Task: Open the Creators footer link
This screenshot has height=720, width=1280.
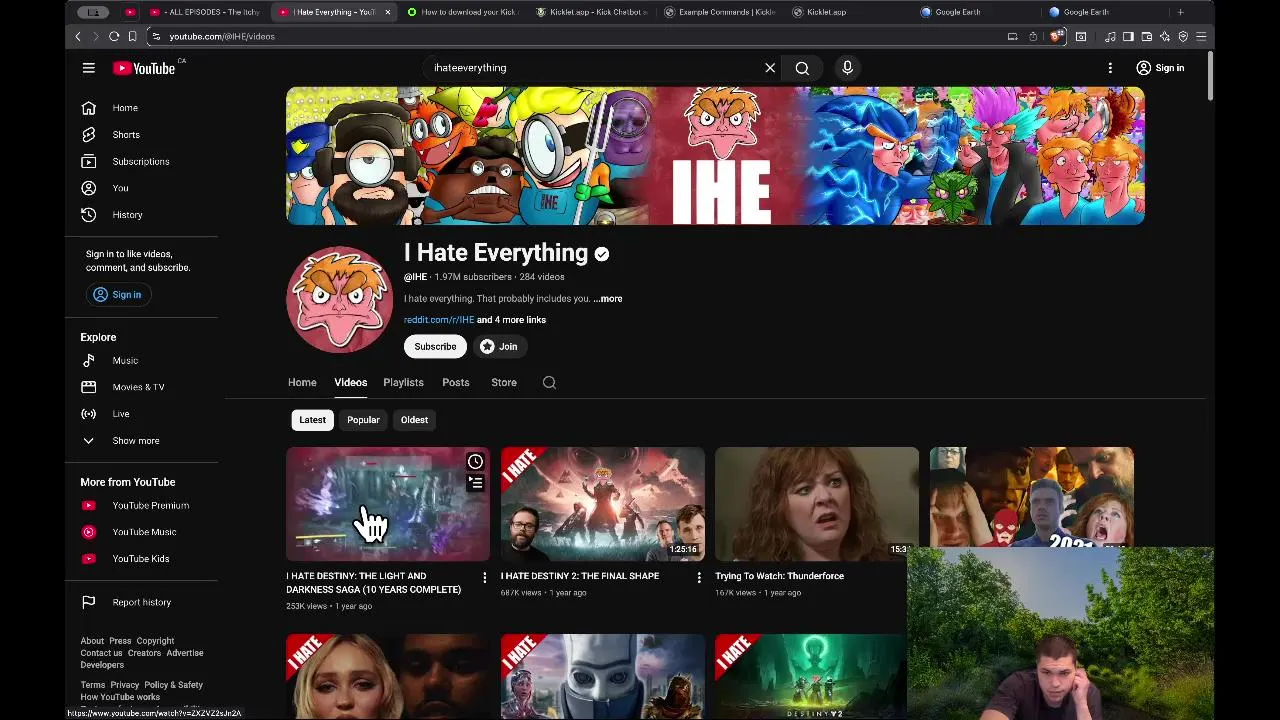Action: pos(144,653)
